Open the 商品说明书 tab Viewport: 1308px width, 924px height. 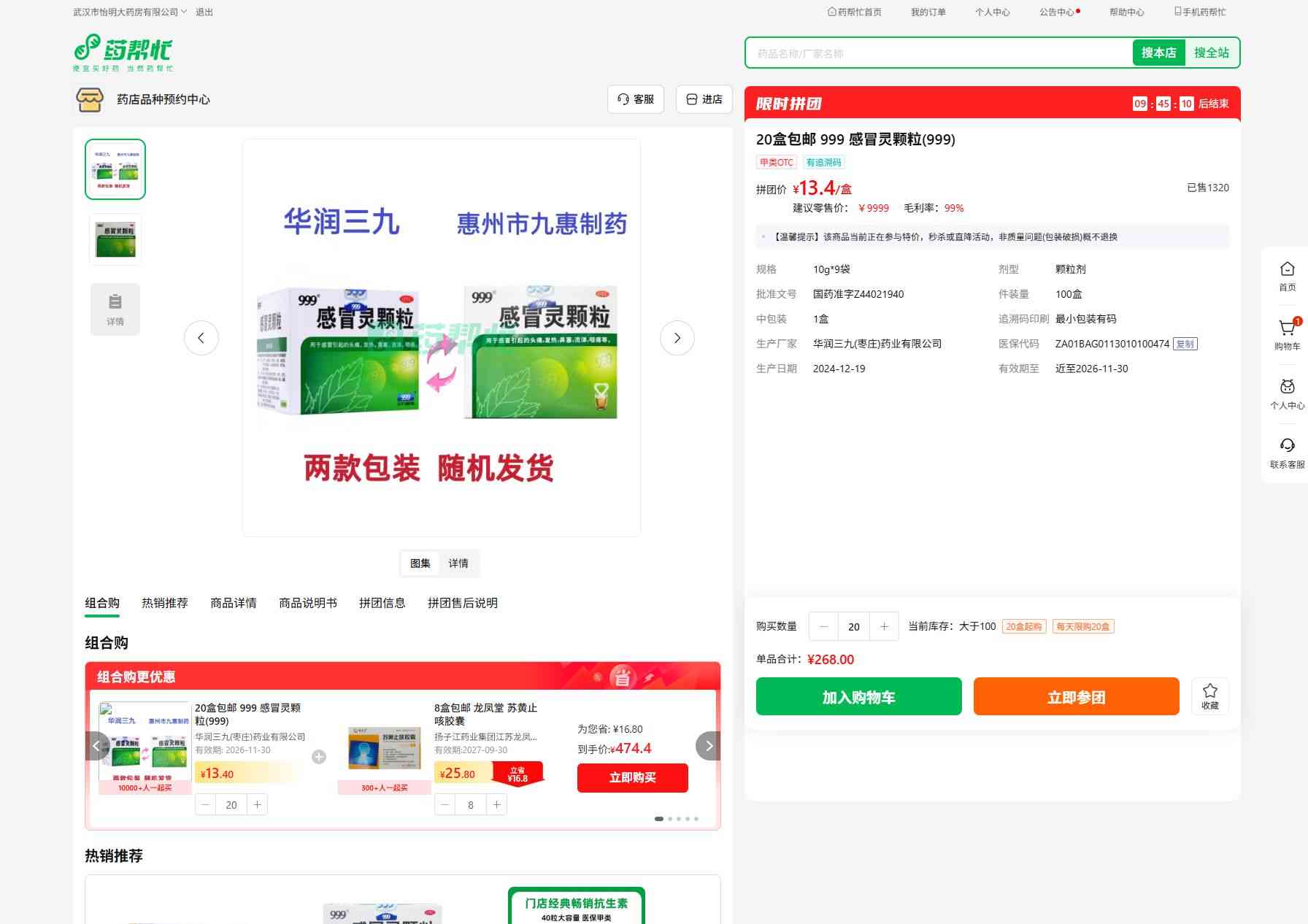pyautogui.click(x=308, y=603)
